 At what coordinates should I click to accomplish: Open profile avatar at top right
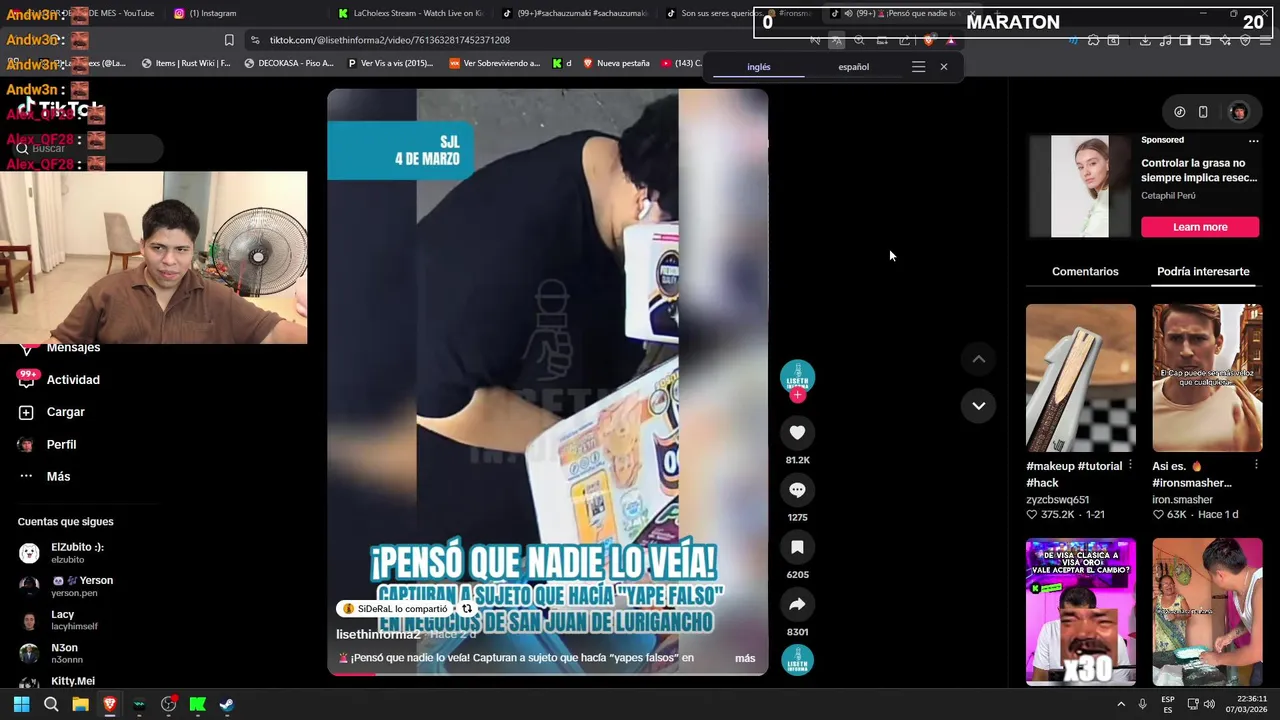pos(1238,112)
